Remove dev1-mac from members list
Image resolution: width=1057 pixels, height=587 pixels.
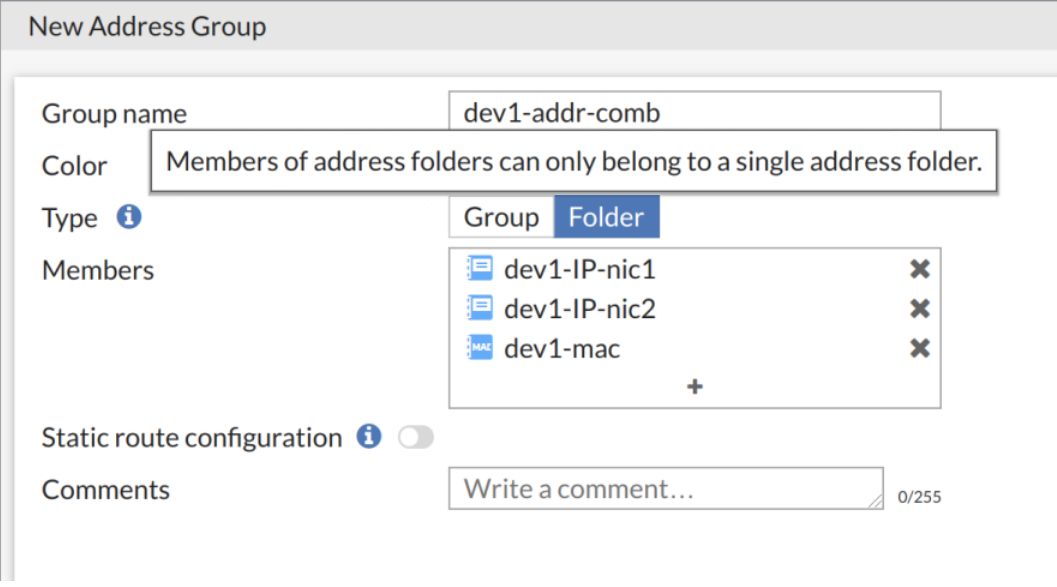tap(920, 348)
